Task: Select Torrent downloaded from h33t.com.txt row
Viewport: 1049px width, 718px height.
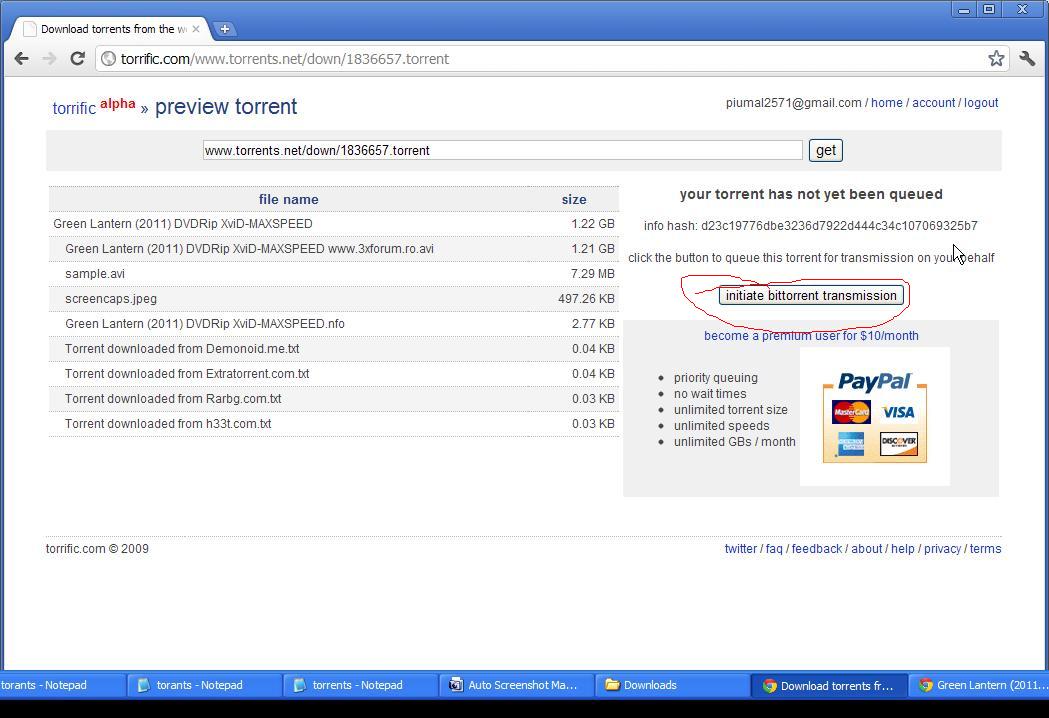Action: point(333,424)
